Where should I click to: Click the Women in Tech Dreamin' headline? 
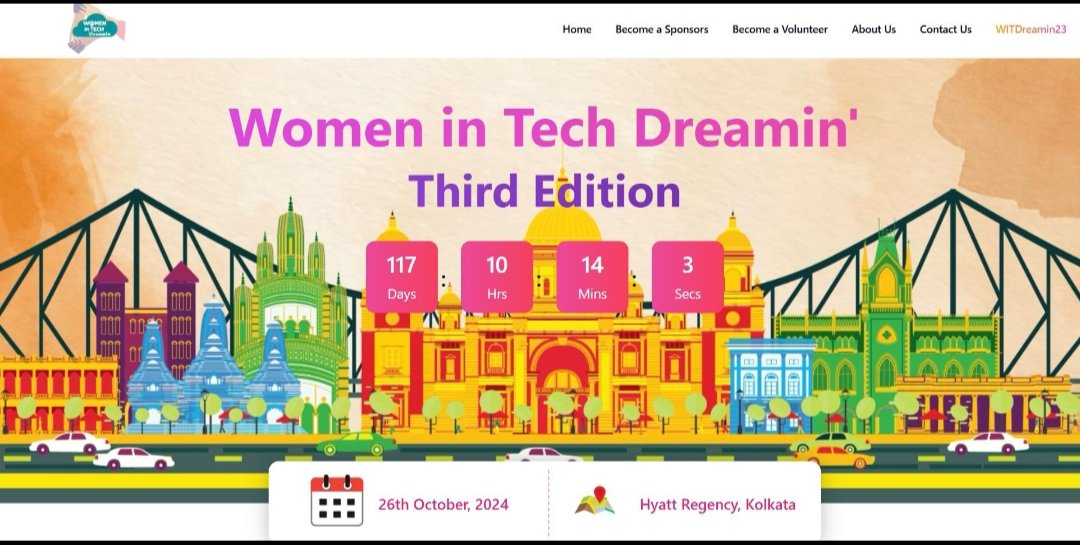543,127
